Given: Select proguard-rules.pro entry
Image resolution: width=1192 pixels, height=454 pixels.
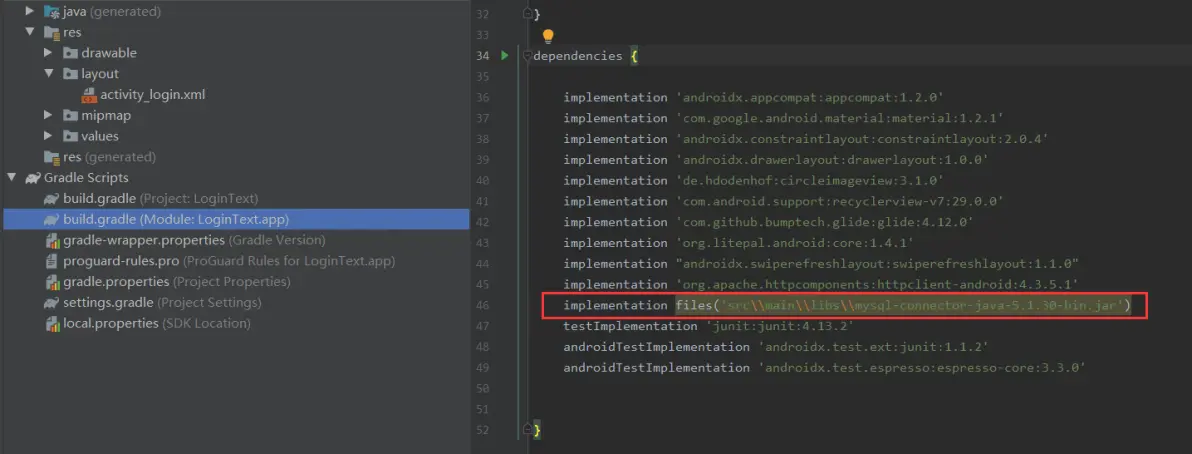Looking at the screenshot, I should point(229,261).
